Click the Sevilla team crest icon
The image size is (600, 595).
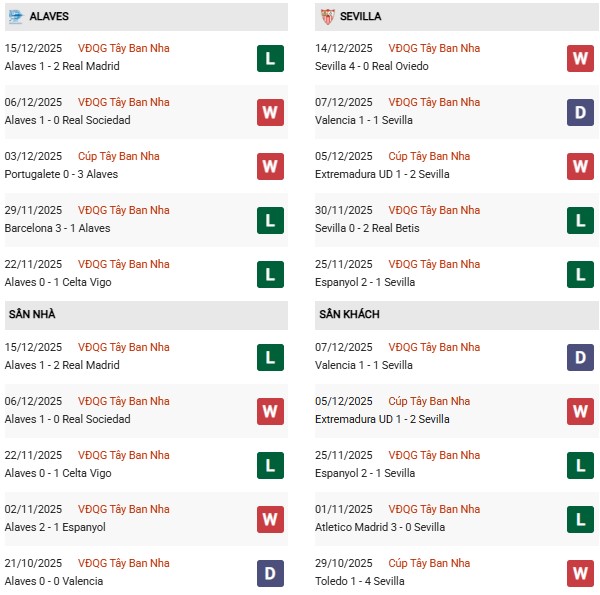coord(326,16)
